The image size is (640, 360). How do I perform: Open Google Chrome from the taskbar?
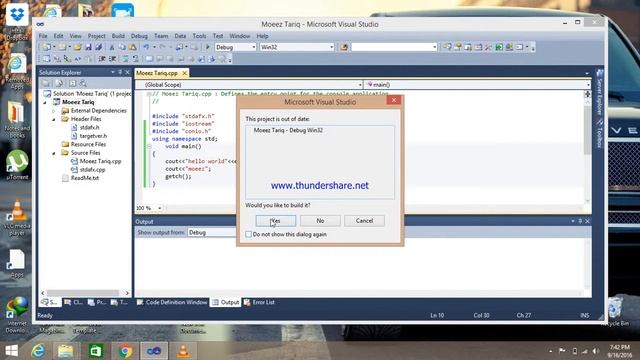[125, 351]
